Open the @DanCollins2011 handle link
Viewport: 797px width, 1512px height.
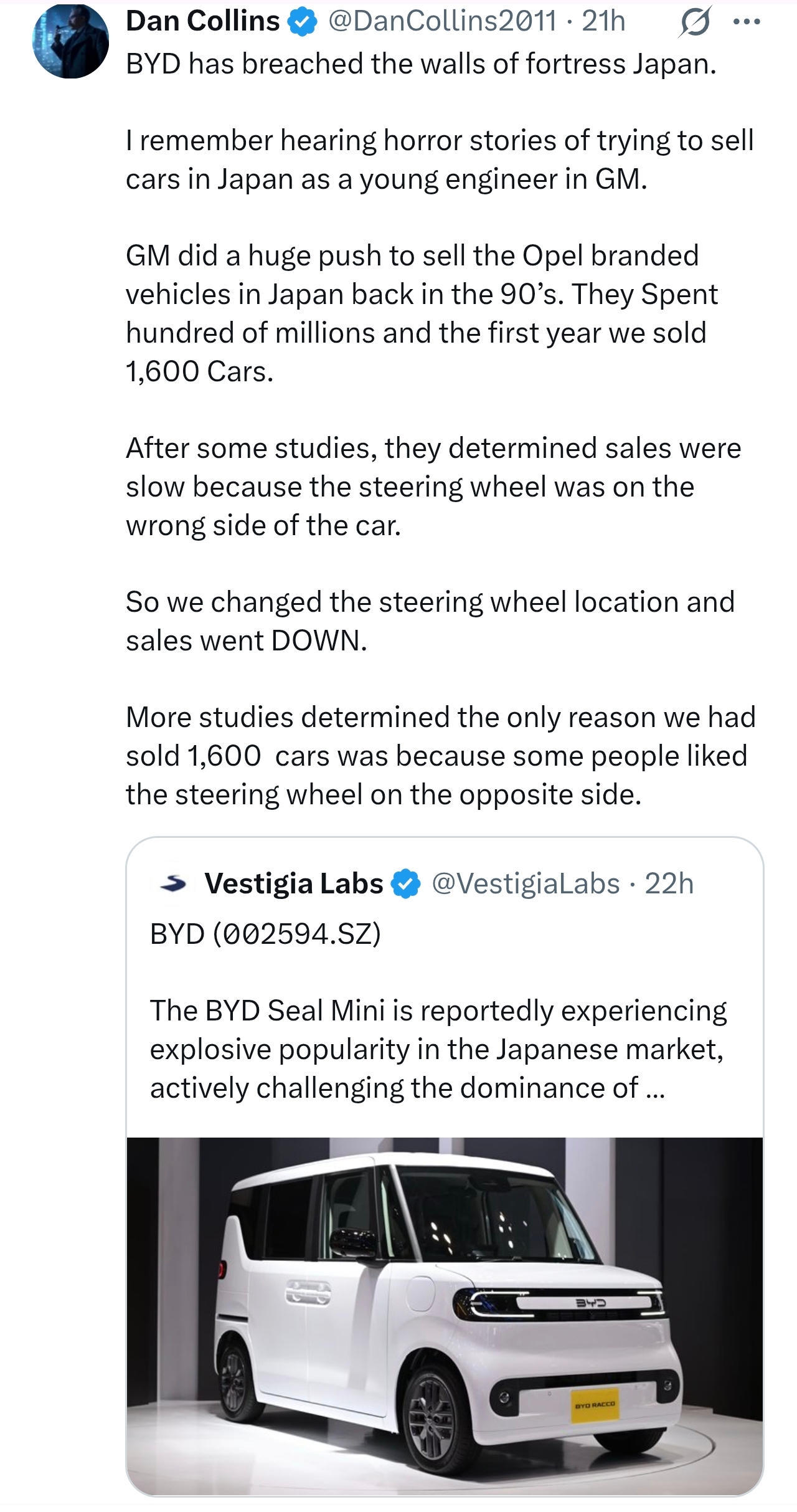(441, 22)
